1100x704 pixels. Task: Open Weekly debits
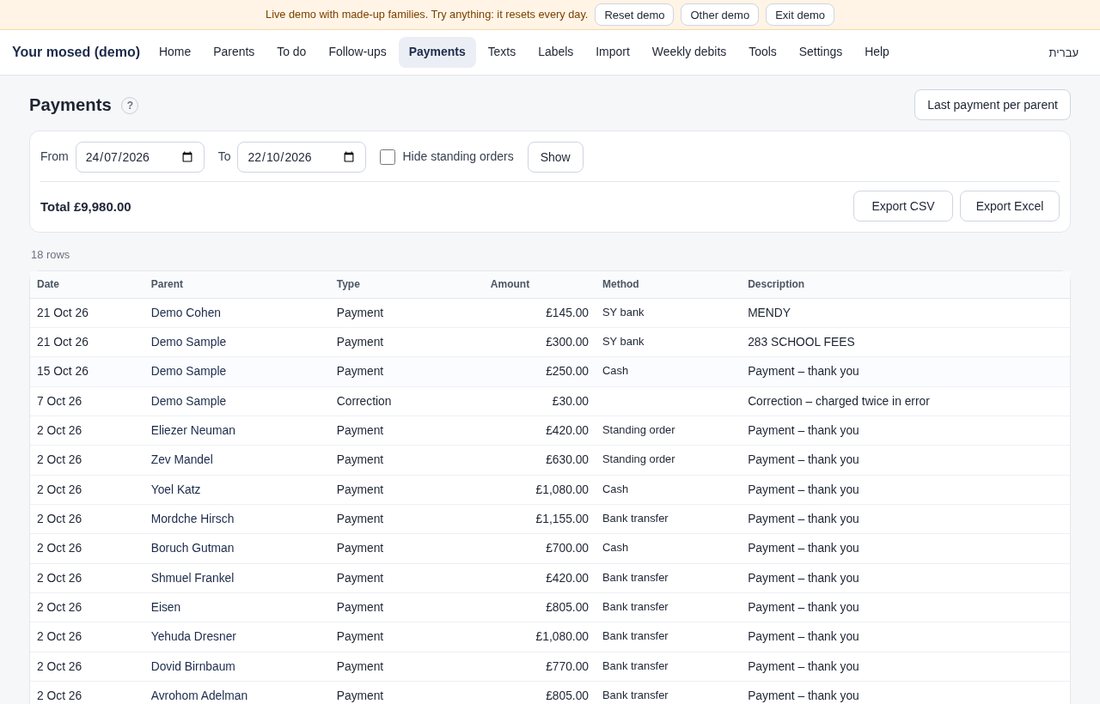point(689,52)
